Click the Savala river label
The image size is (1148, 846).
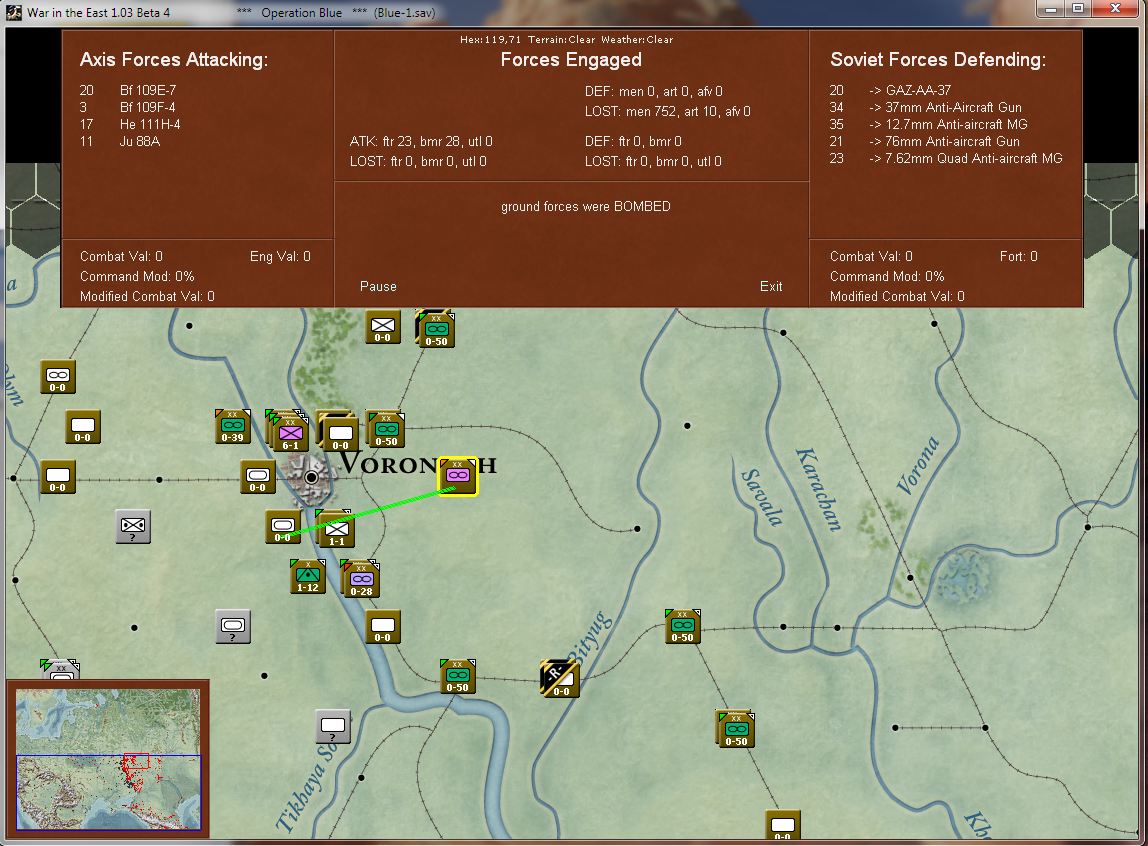coord(761,497)
